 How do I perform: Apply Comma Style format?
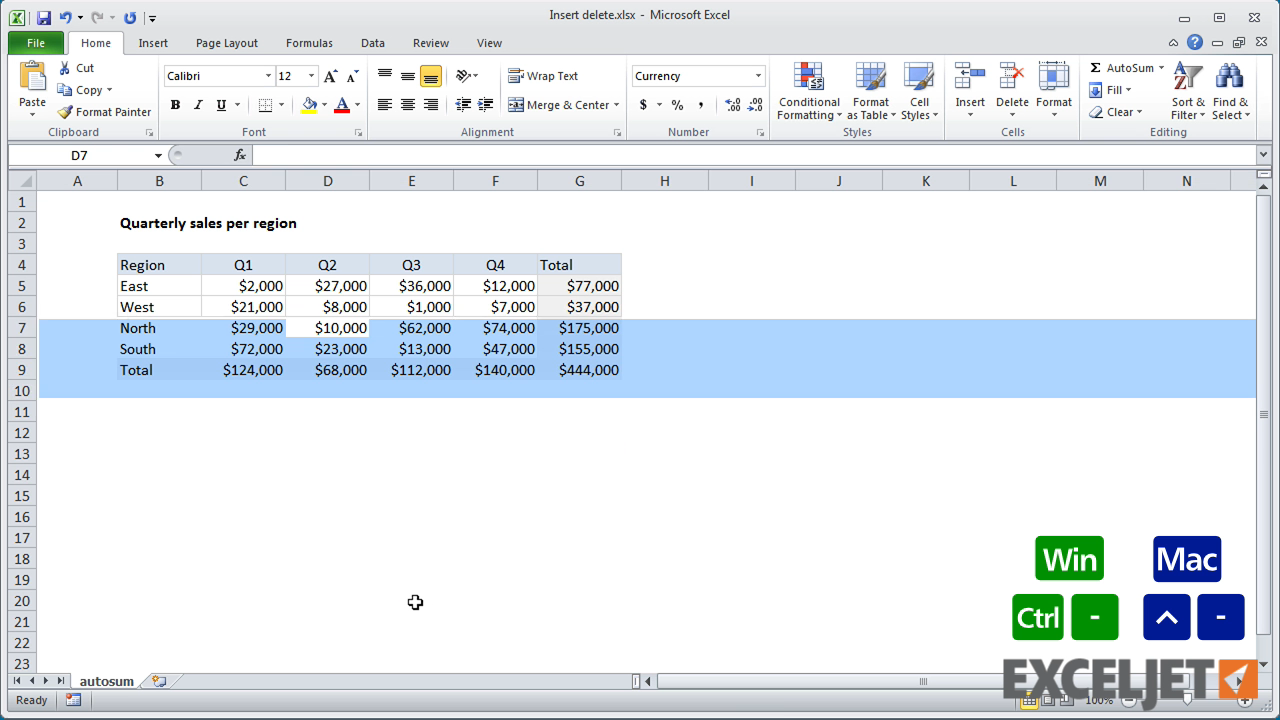[x=701, y=105]
